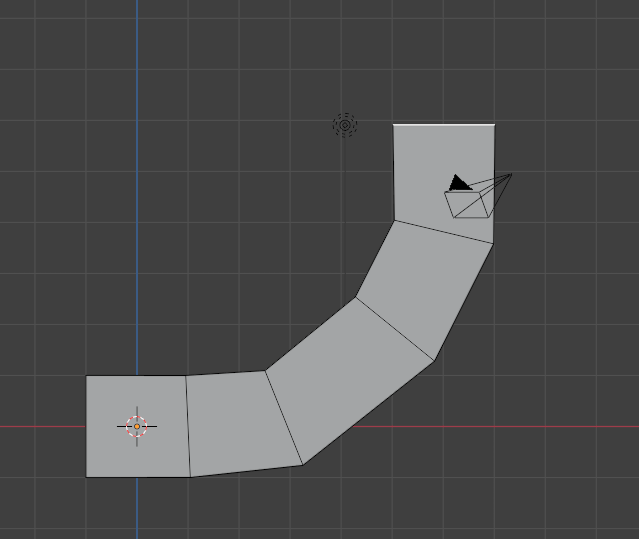Click the highlighted white top edge of the mesh
This screenshot has height=539, width=639.
coord(443,125)
